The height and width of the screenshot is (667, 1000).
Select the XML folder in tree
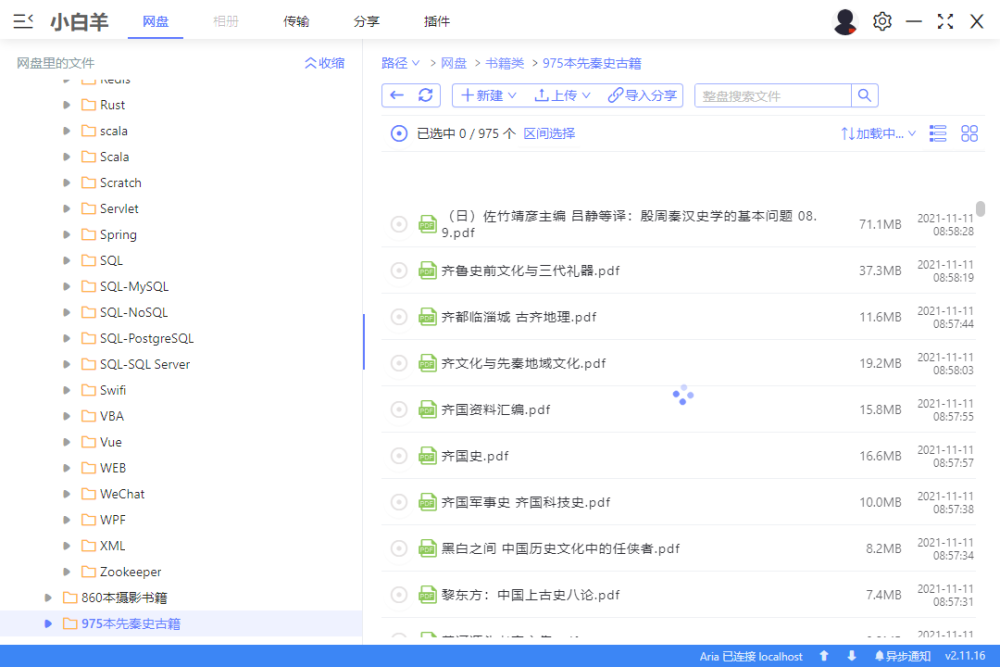pos(112,546)
